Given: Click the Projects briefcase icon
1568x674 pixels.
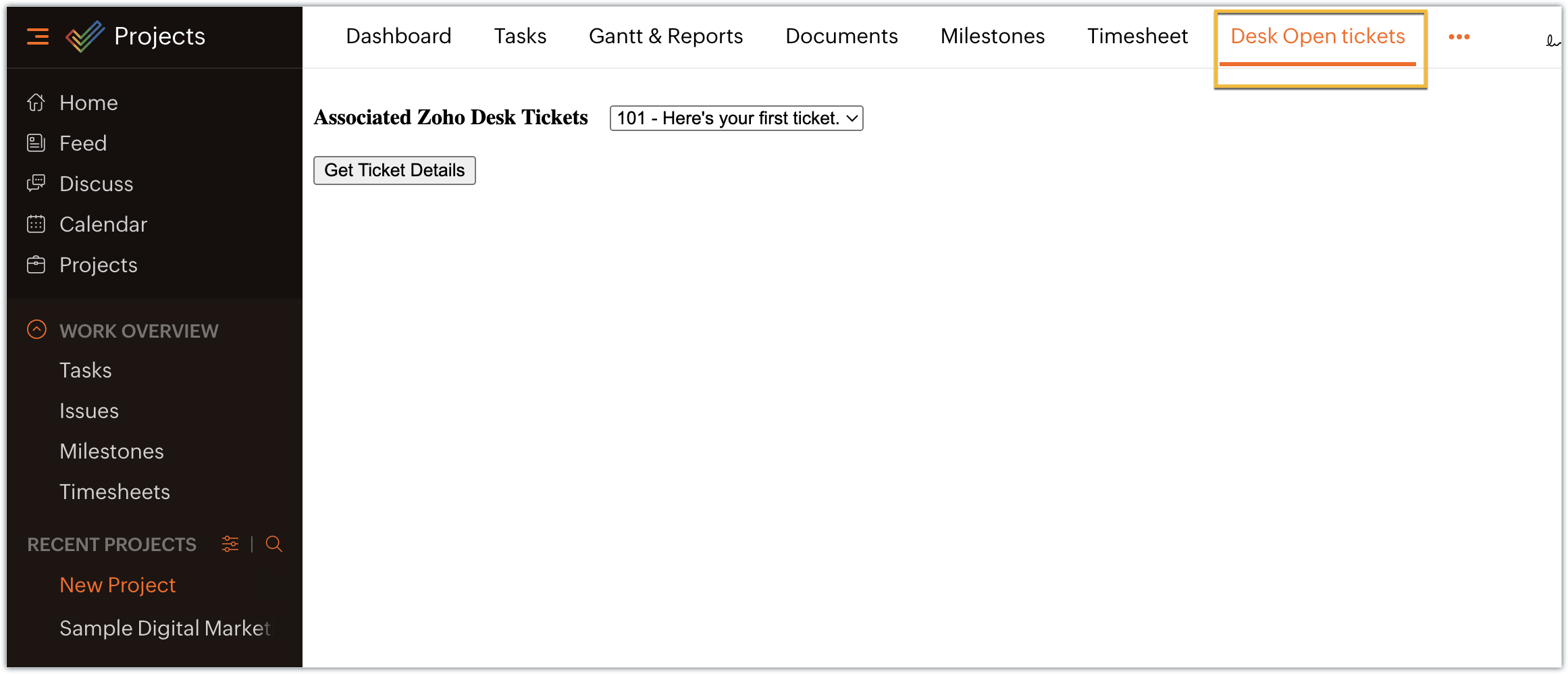Looking at the screenshot, I should click(x=36, y=265).
